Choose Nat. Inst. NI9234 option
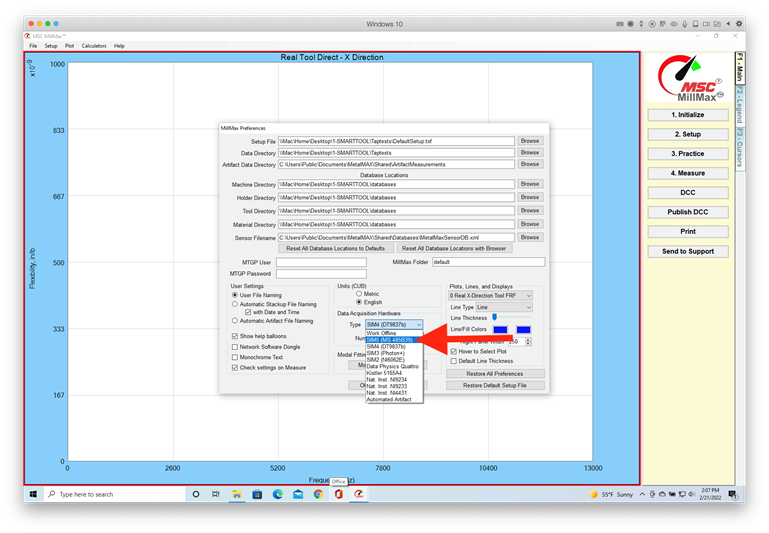 pyautogui.click(x=394, y=380)
